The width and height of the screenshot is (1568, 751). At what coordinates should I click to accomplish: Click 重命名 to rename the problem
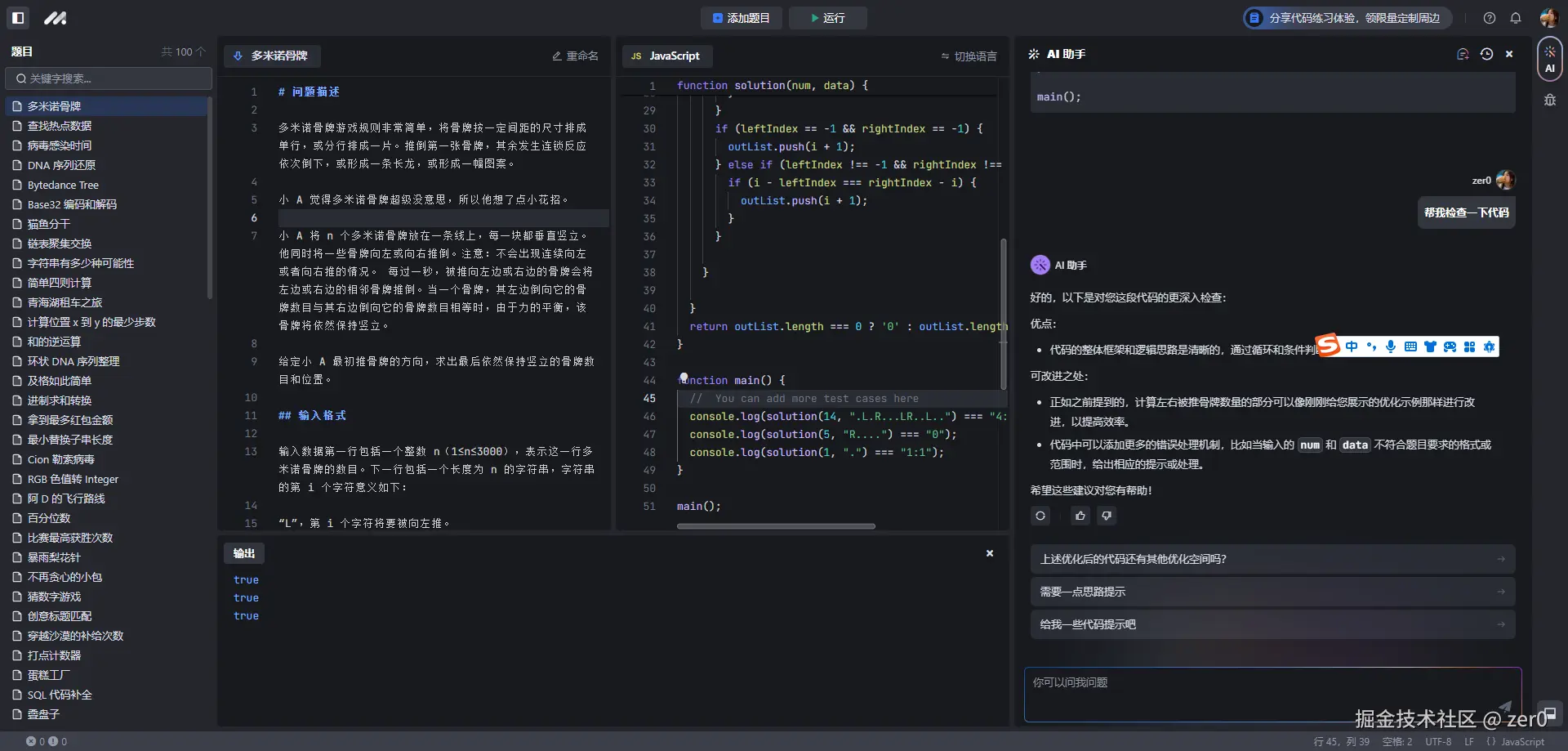(x=574, y=56)
